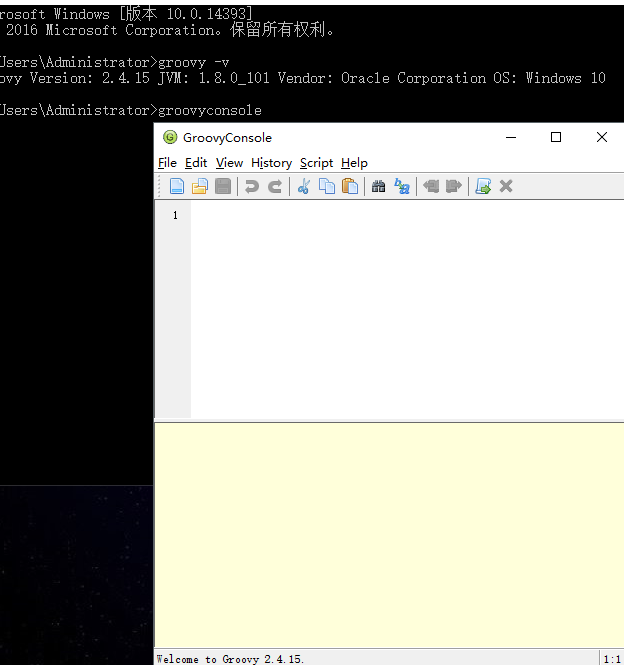Viewport: 624px width, 665px height.
Task: Click the Open file folder icon
Action: point(200,186)
